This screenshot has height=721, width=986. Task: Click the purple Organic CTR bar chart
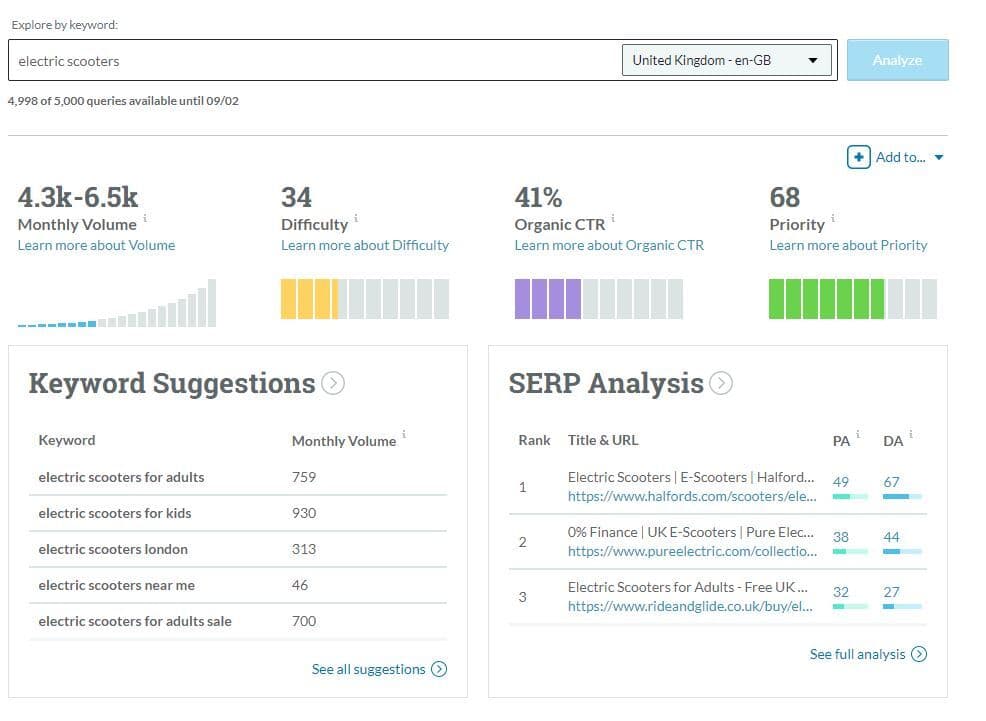[x=599, y=299]
